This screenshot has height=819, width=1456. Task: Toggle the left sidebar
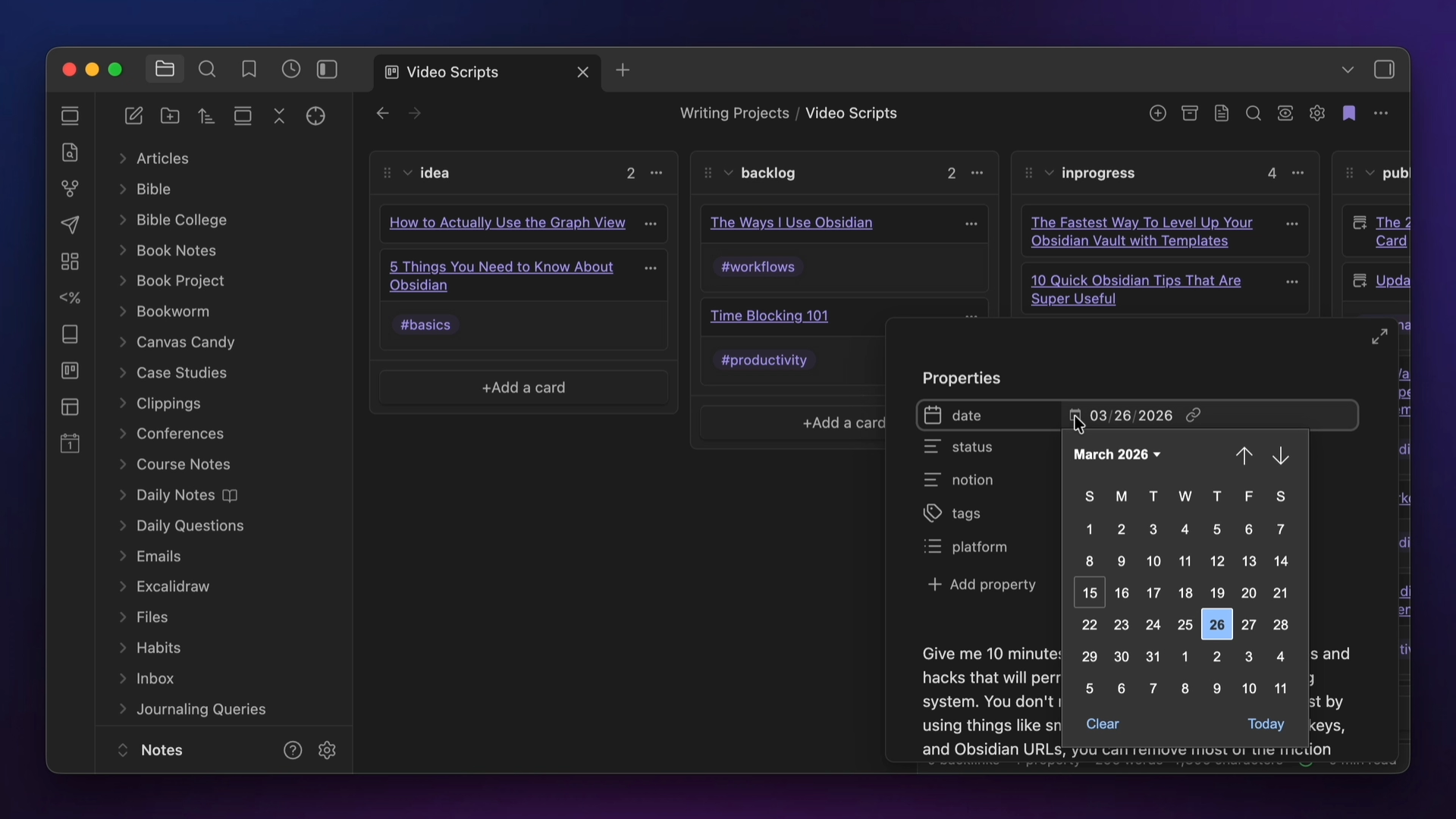pyautogui.click(x=328, y=70)
